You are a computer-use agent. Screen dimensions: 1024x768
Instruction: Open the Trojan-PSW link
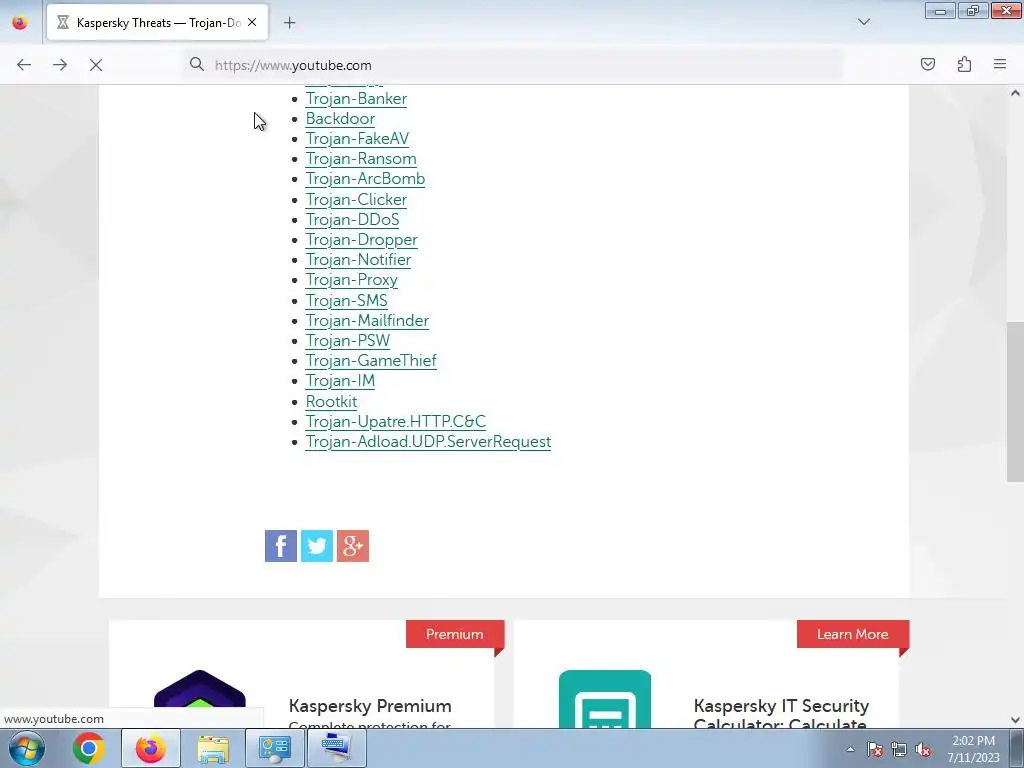(347, 341)
